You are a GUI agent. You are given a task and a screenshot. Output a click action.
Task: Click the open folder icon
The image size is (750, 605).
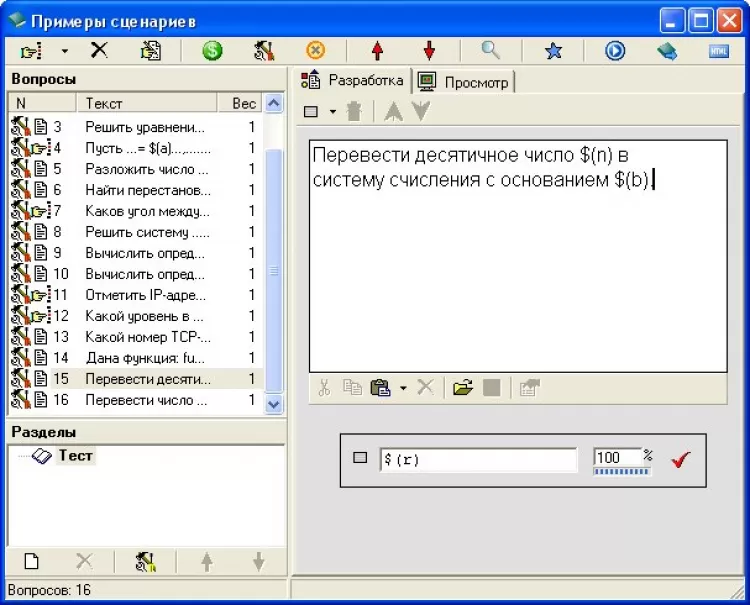pyautogui.click(x=463, y=387)
